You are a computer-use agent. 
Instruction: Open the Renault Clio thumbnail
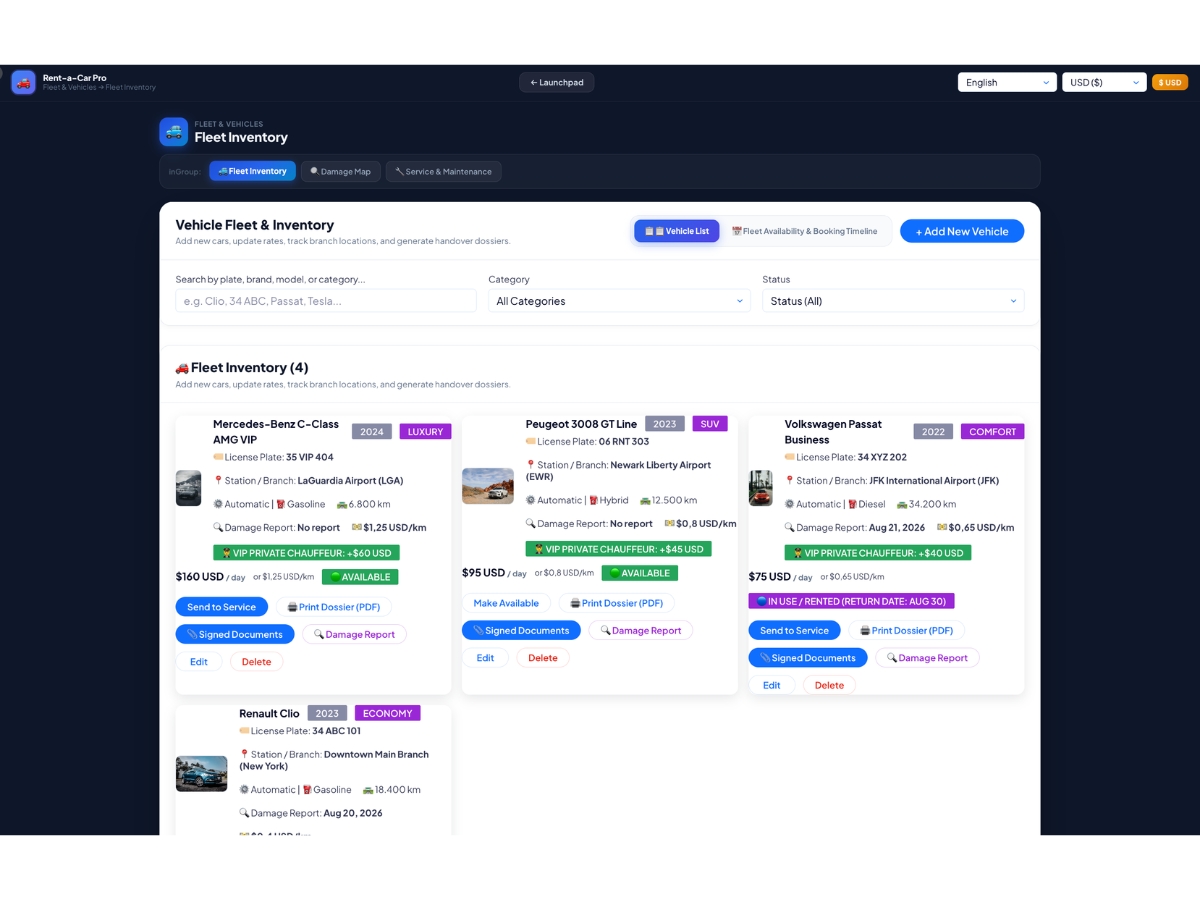(202, 774)
